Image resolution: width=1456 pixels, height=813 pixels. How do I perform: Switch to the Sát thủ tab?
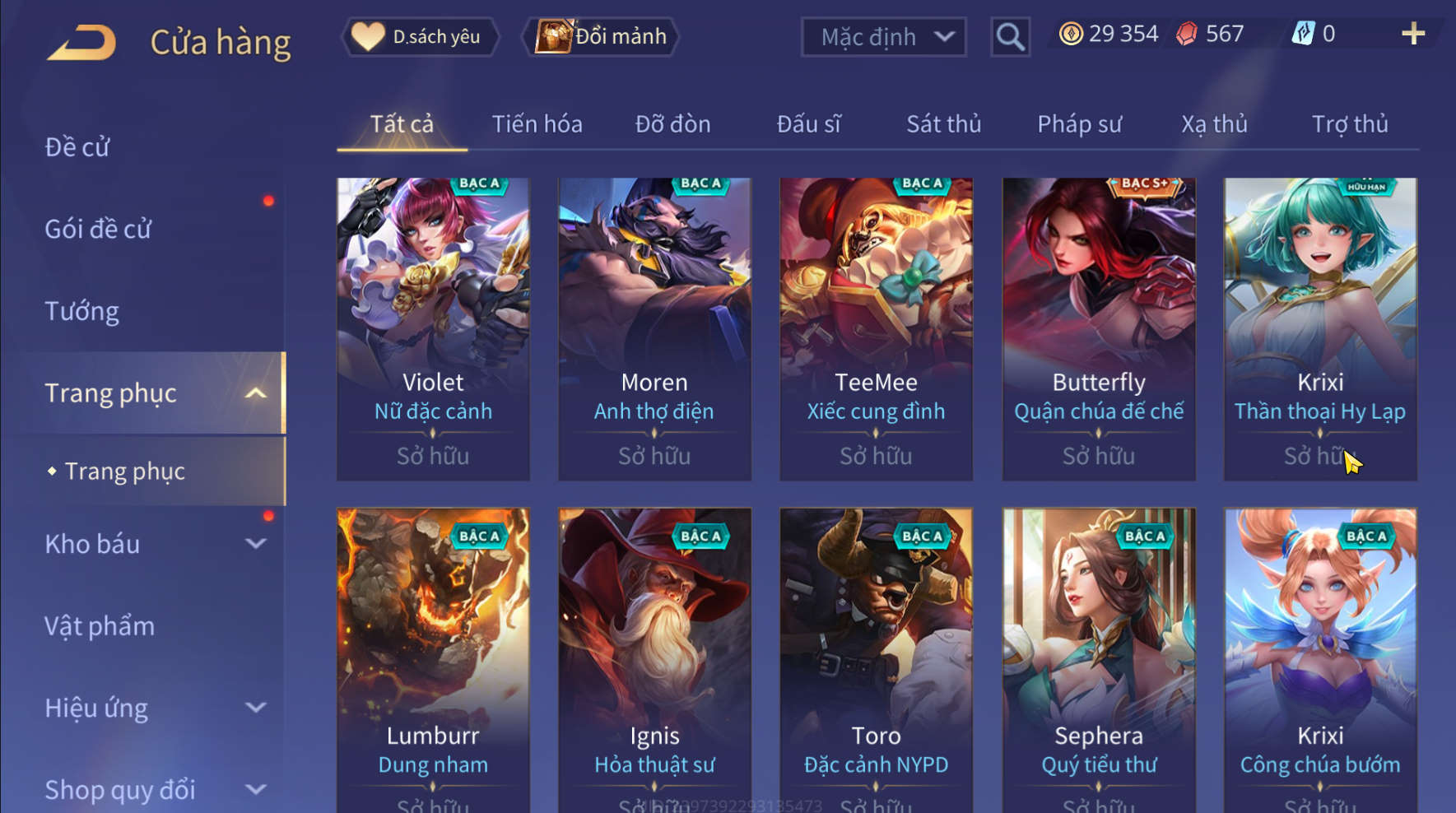[x=943, y=124]
